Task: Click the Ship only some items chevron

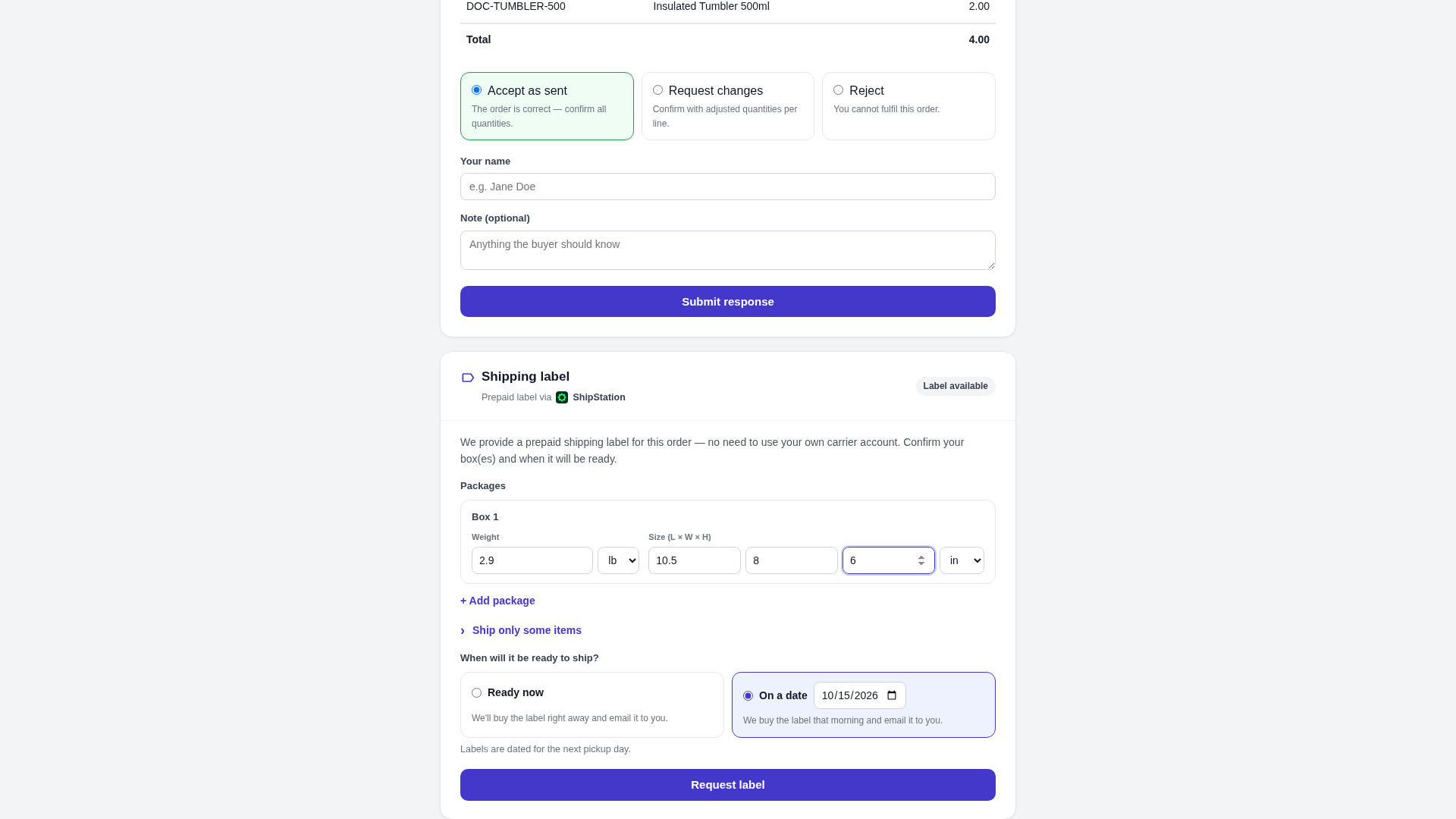Action: tap(463, 631)
